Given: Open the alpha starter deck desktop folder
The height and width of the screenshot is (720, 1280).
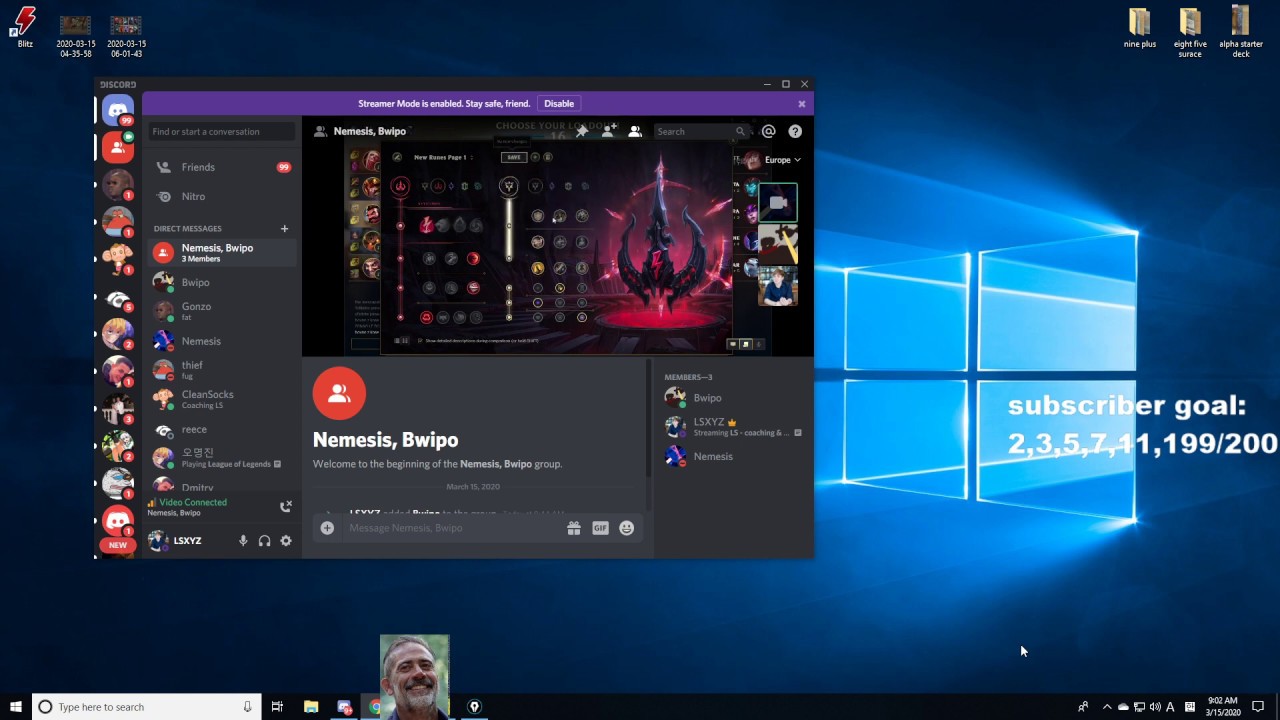Looking at the screenshot, I should pyautogui.click(x=1241, y=32).
